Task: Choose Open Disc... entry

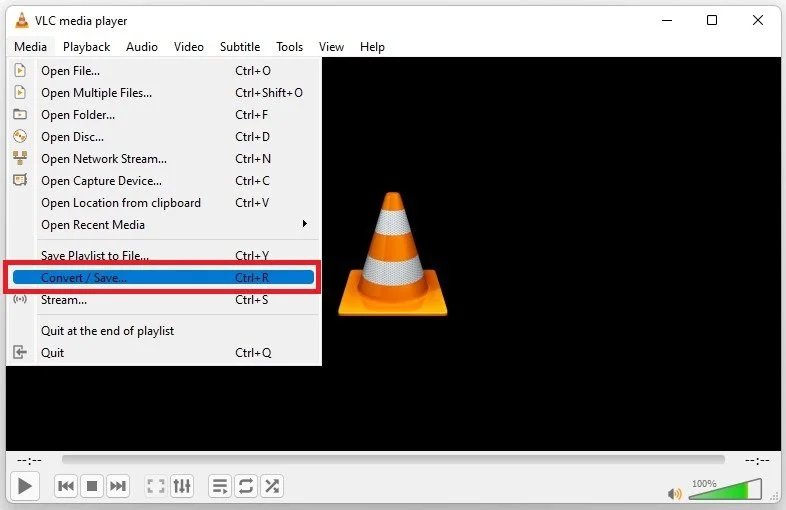Action: pyautogui.click(x=164, y=137)
